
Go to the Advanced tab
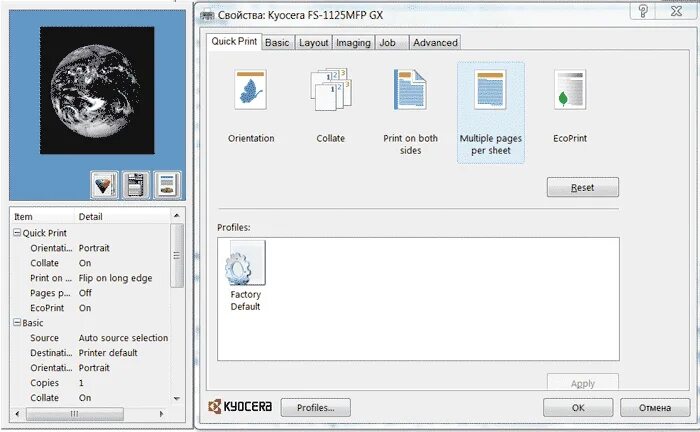coord(435,42)
